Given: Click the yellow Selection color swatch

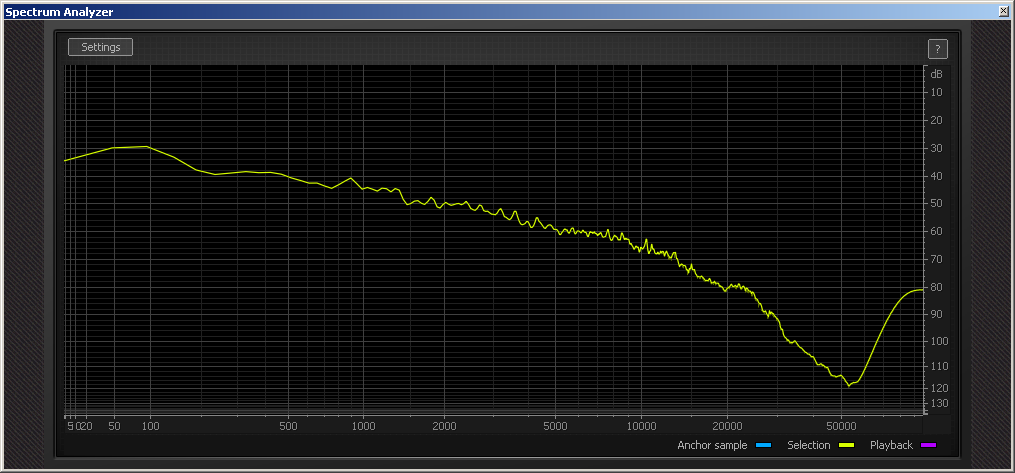Looking at the screenshot, I should 846,445.
